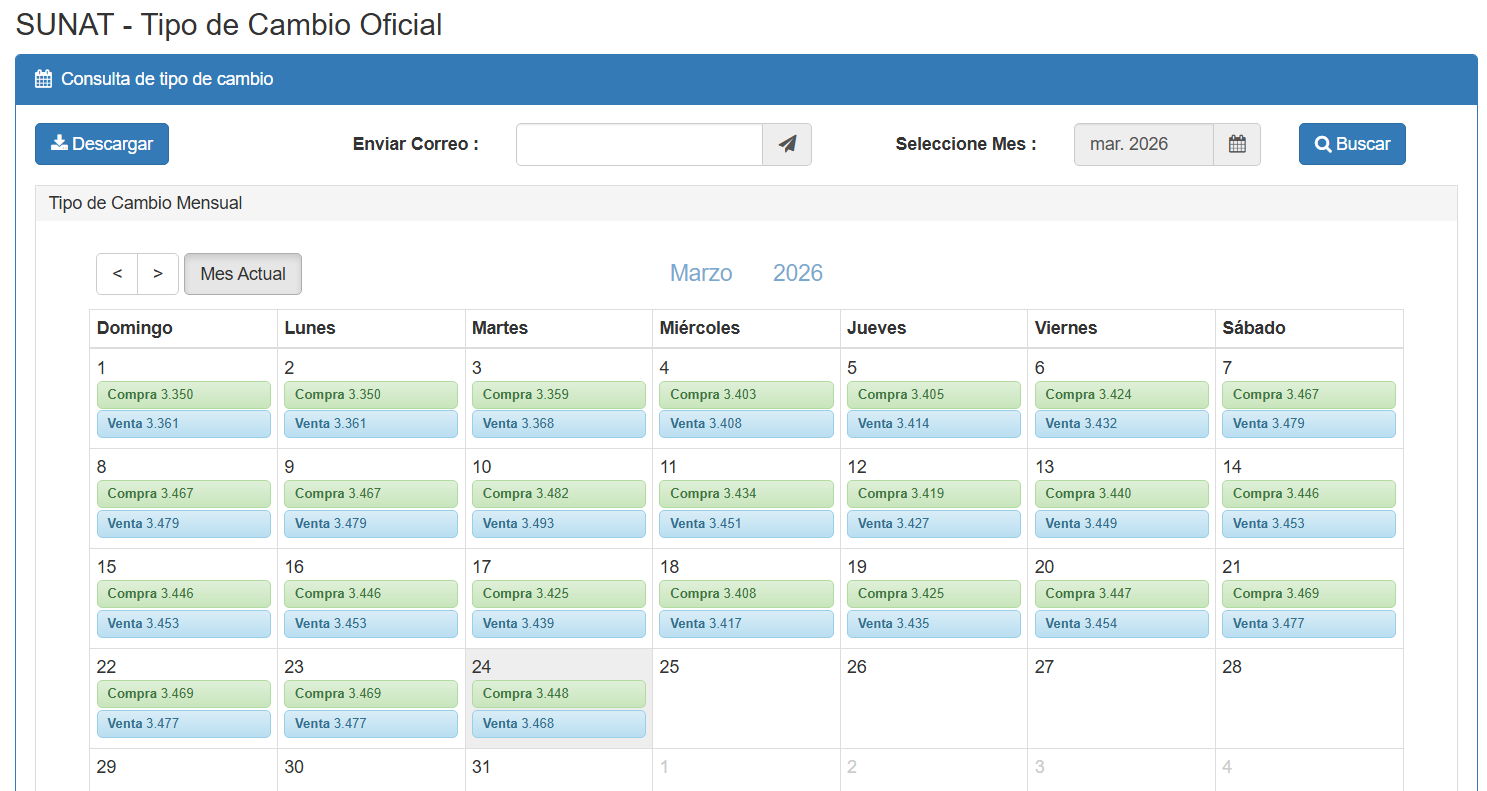Click Venta 3.427 on Thursday March 12
The width and height of the screenshot is (1487, 791).
click(933, 524)
